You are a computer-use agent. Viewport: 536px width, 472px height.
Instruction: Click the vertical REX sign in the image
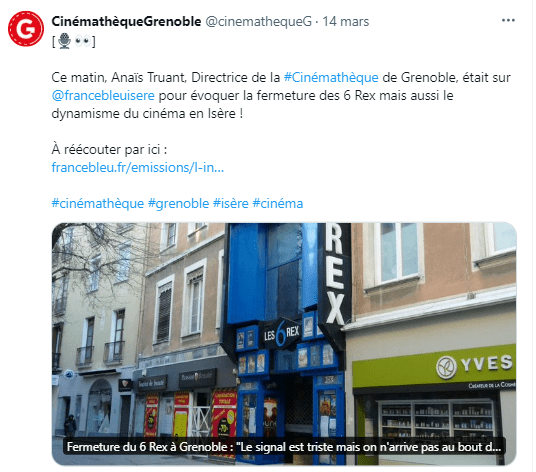point(335,274)
